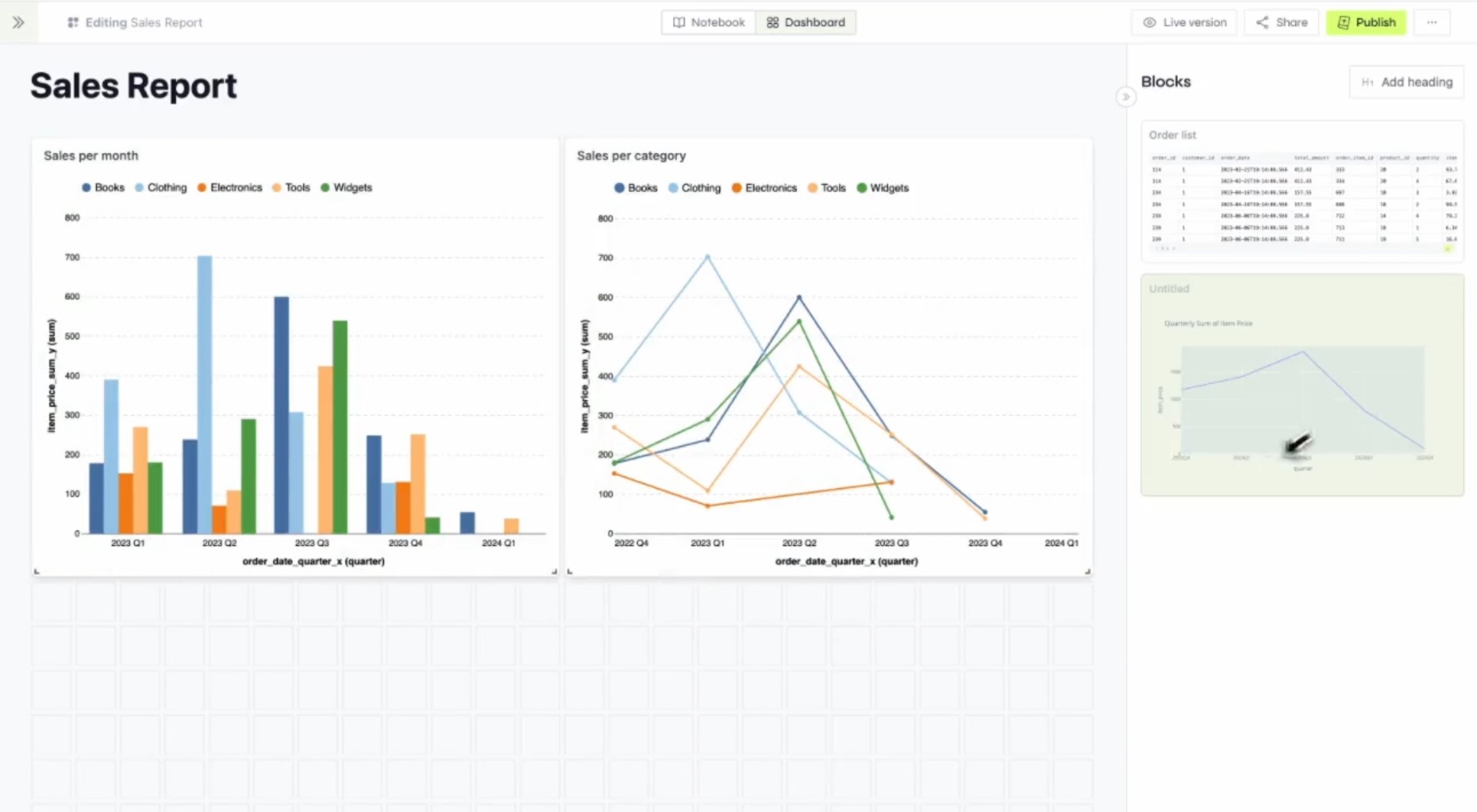Image resolution: width=1477 pixels, height=812 pixels.
Task: Toggle Books in Sales per category legend
Action: tap(636, 188)
